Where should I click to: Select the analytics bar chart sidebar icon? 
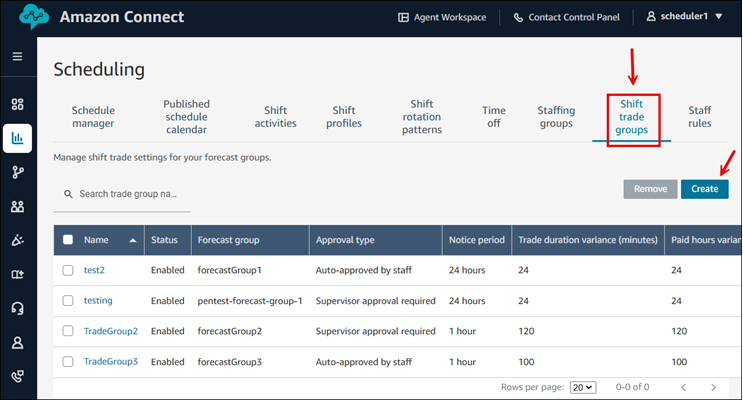[17, 138]
